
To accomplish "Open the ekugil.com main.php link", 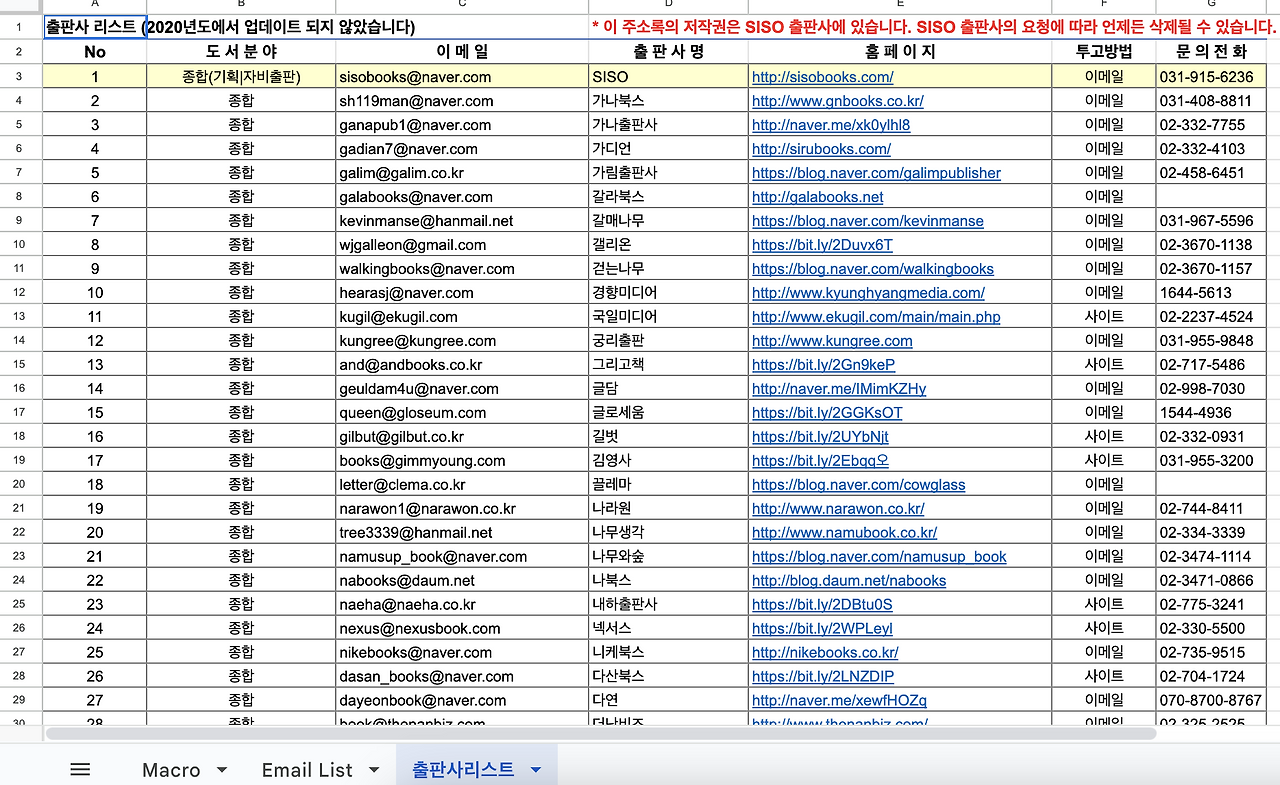I will [x=876, y=317].
